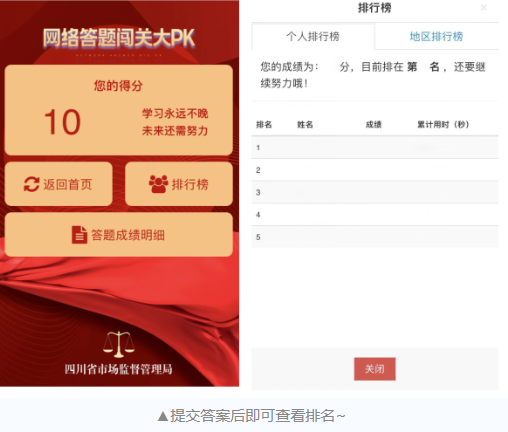The width and height of the screenshot is (508, 432).
Task: Open the 排行榜 button
Action: (x=179, y=184)
